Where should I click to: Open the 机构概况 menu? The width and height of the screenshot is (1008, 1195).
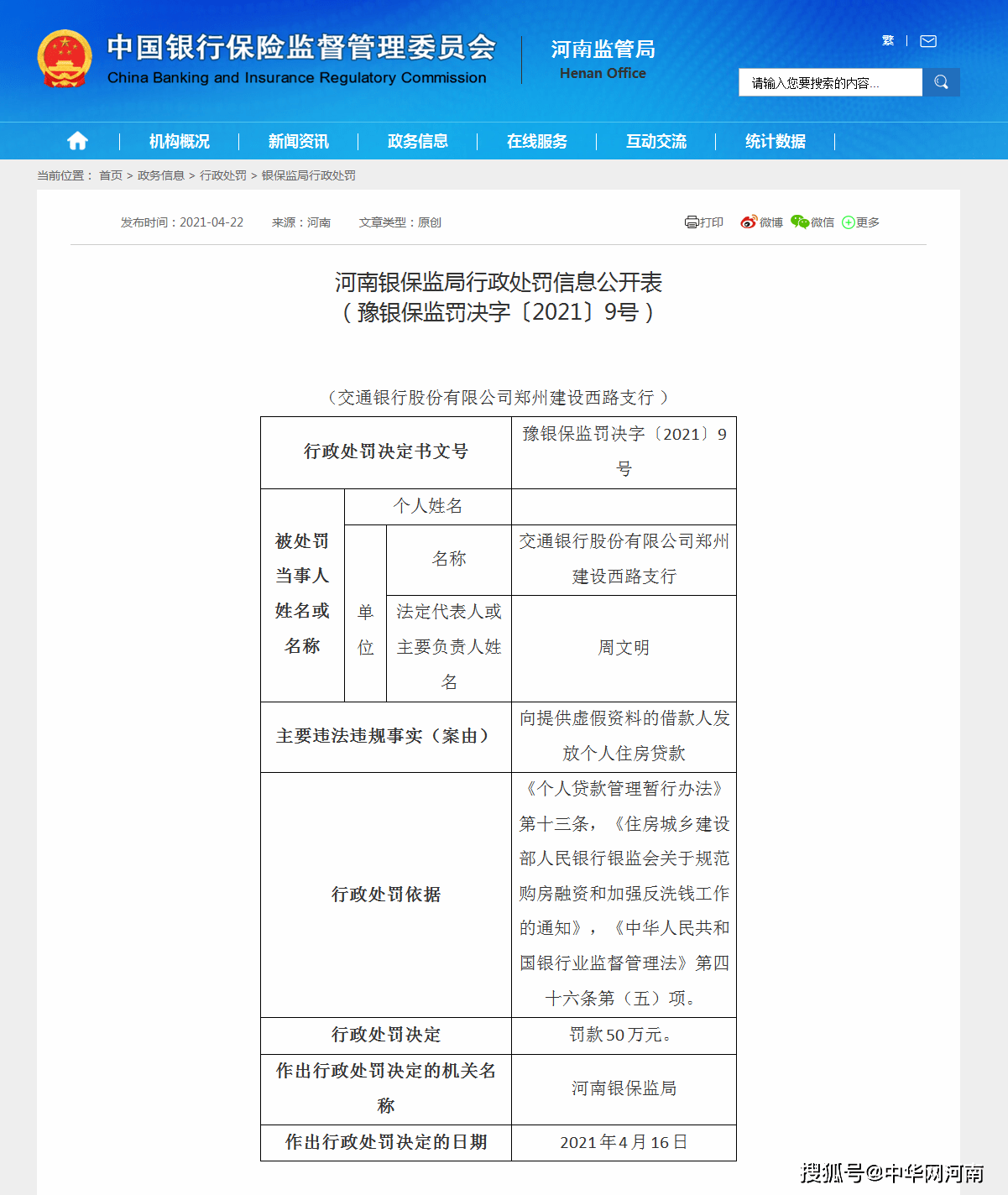[180, 141]
